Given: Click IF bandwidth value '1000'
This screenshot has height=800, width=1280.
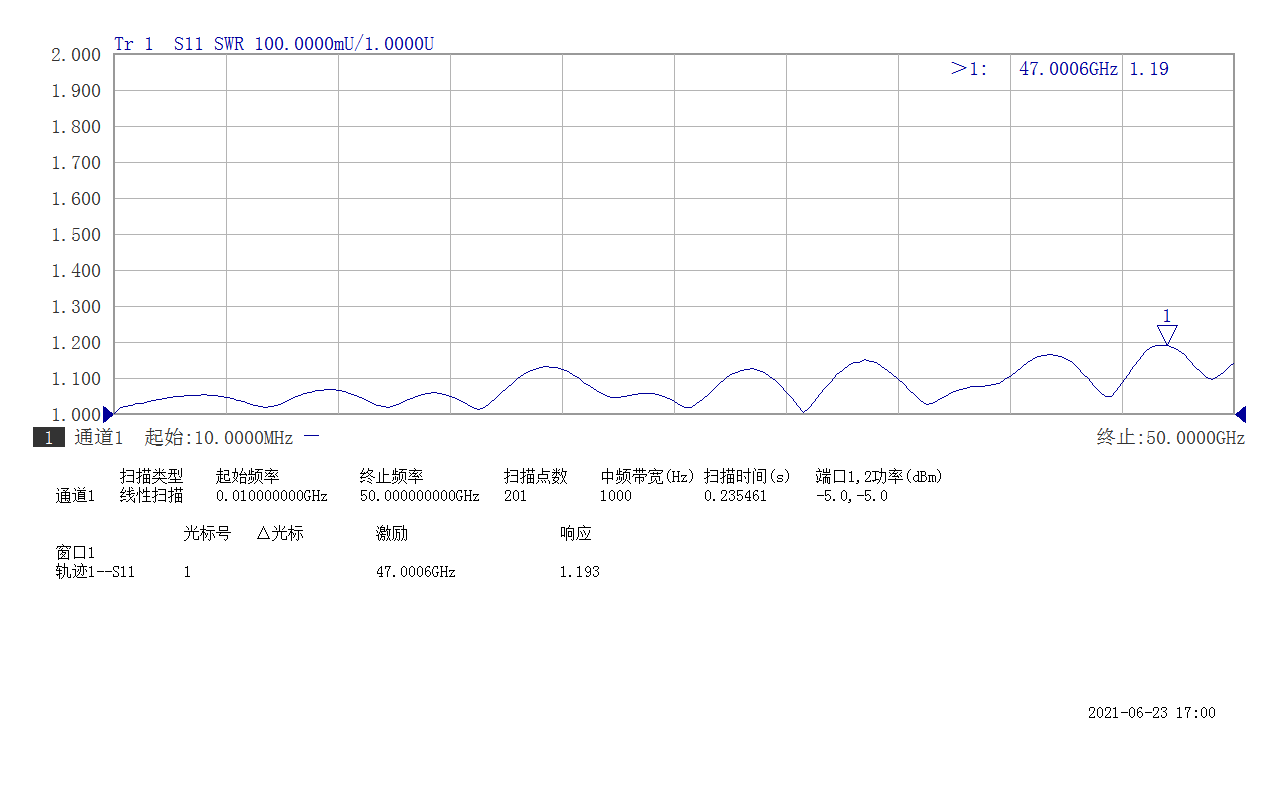Looking at the screenshot, I should (615, 496).
